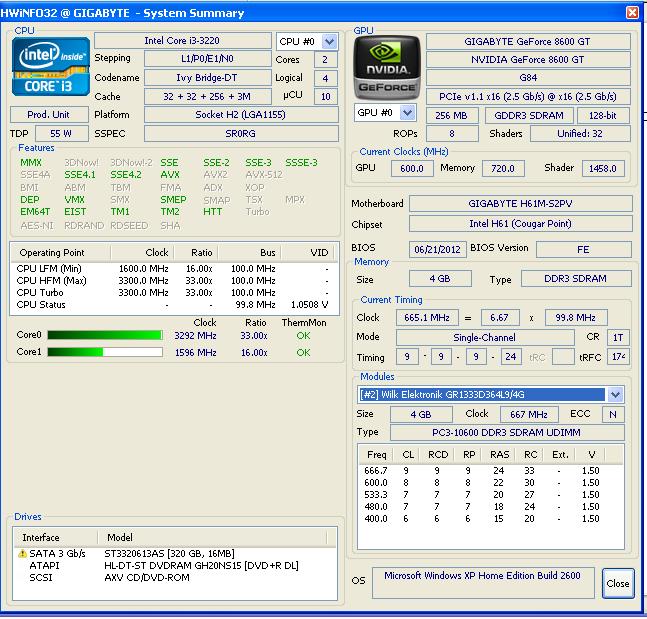This screenshot has height=619, width=647.
Task: Select the 533.3 frequency timing row
Action: point(490,494)
